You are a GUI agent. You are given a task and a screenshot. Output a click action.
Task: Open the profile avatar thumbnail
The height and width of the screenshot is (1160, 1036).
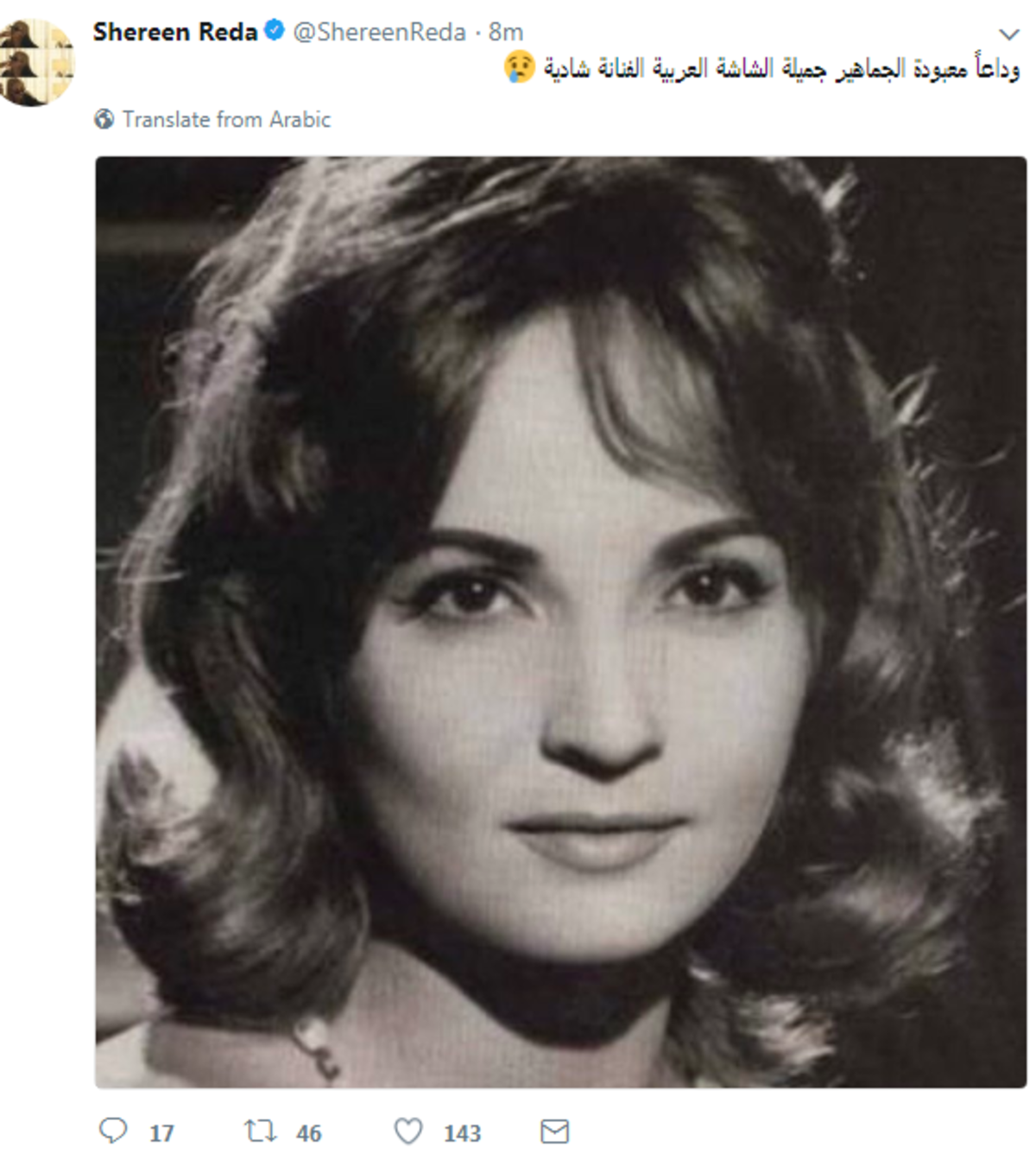click(x=37, y=62)
